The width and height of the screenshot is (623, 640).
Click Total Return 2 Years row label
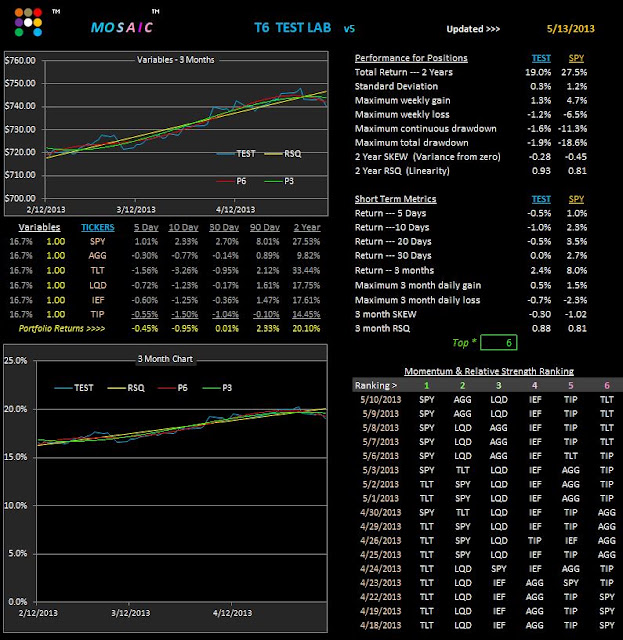tap(403, 72)
